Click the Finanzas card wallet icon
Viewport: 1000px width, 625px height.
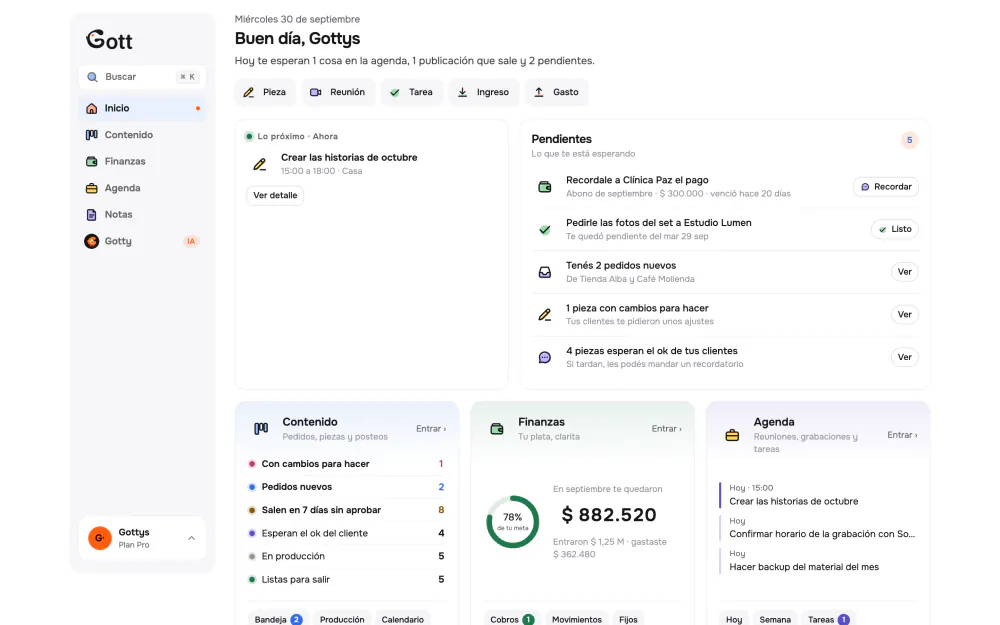[x=497, y=429]
